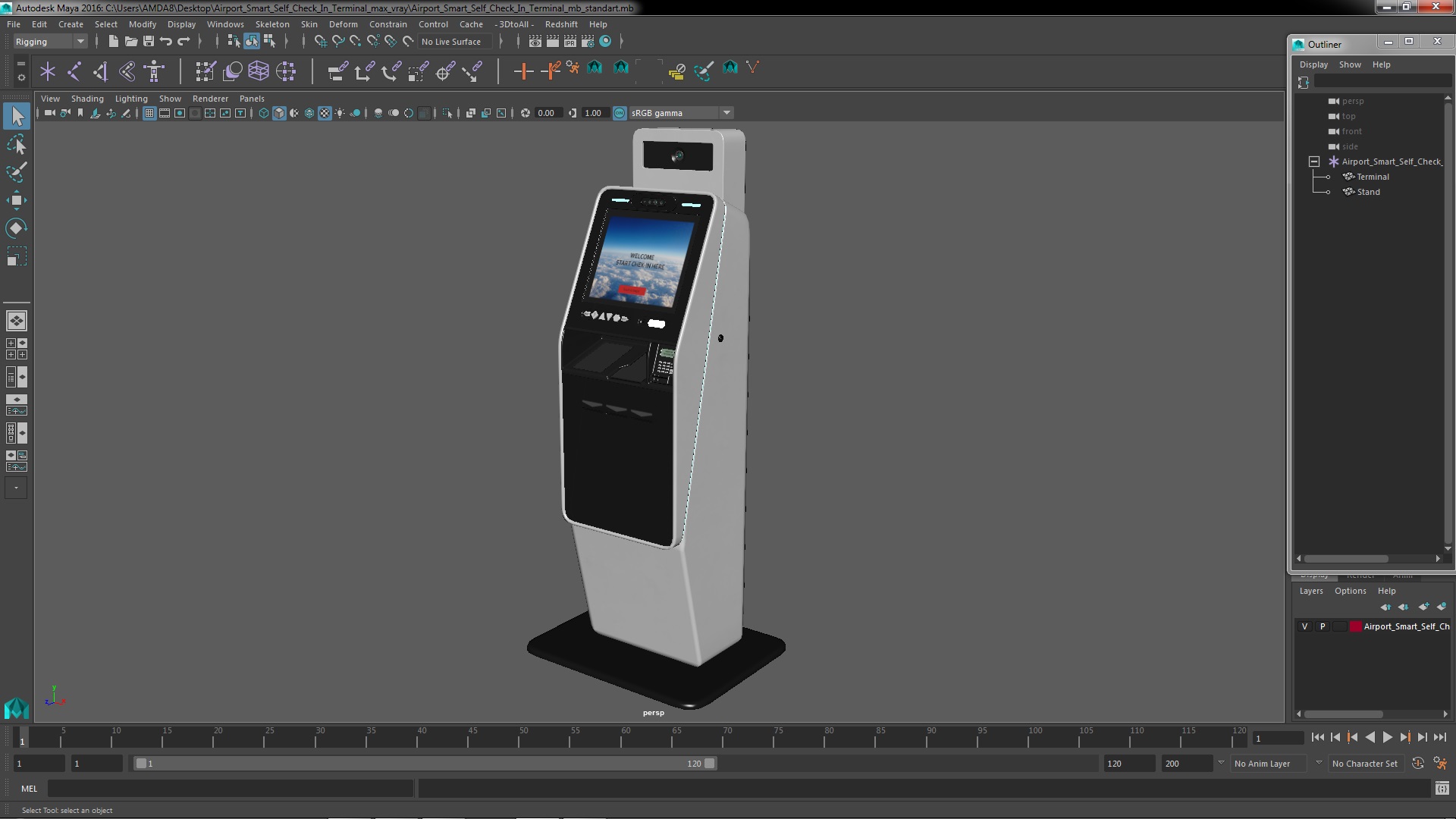The image size is (1456, 819).
Task: Pick the Rotate tool in toolbox
Action: click(17, 228)
